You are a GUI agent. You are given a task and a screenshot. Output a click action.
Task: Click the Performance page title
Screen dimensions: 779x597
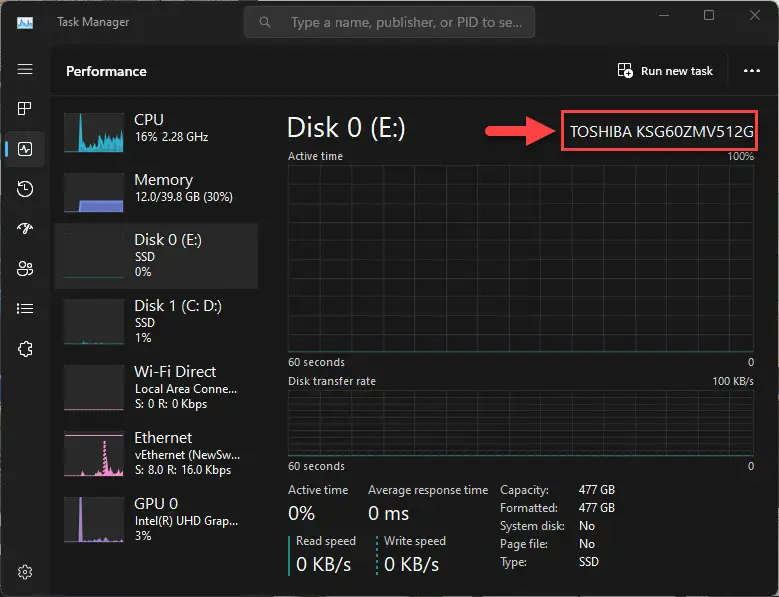(x=106, y=71)
